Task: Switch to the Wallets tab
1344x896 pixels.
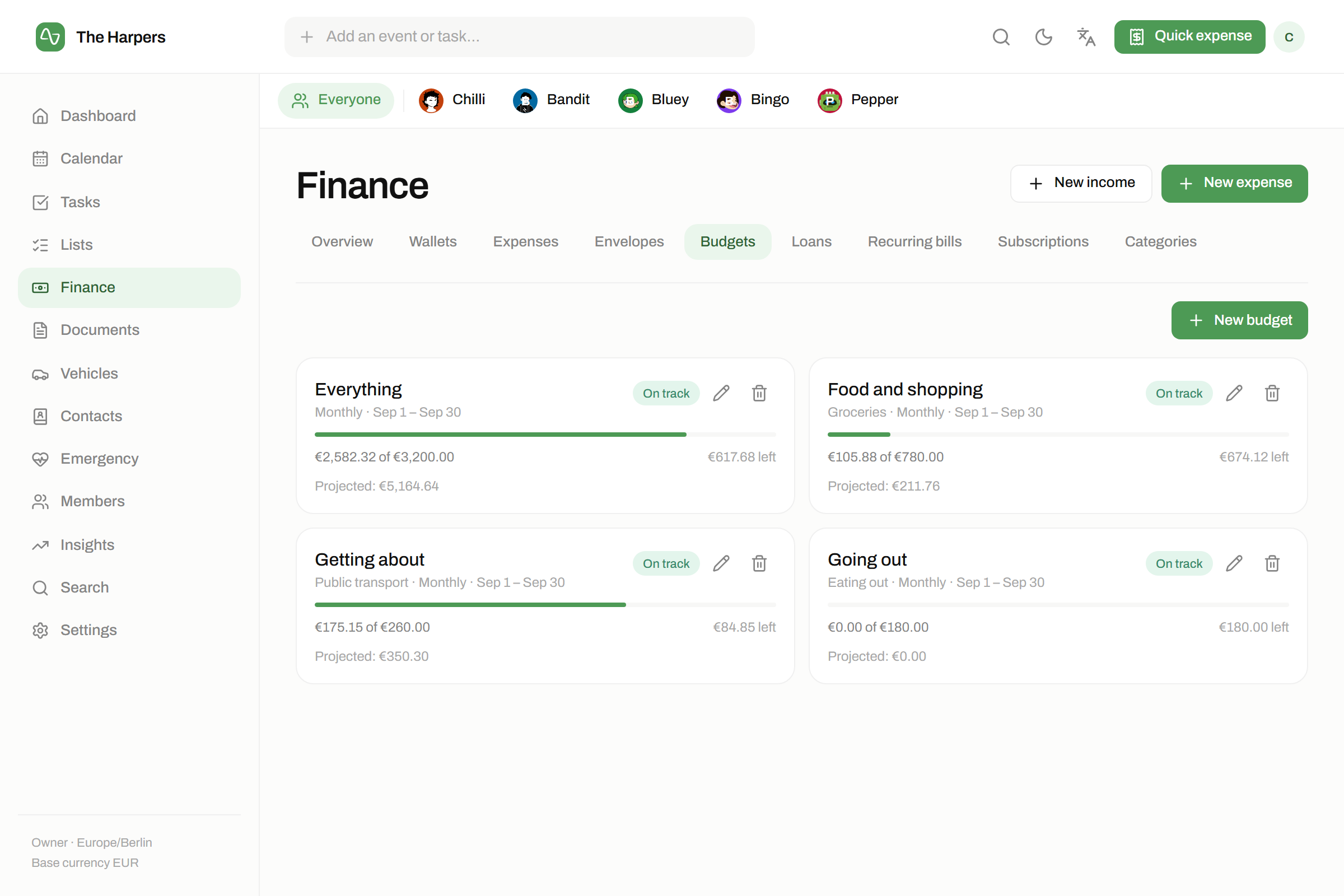Action: click(433, 242)
